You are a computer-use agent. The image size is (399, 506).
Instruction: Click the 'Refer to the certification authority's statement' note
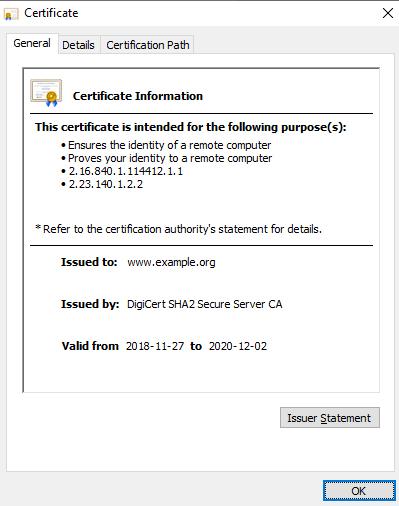point(179,229)
